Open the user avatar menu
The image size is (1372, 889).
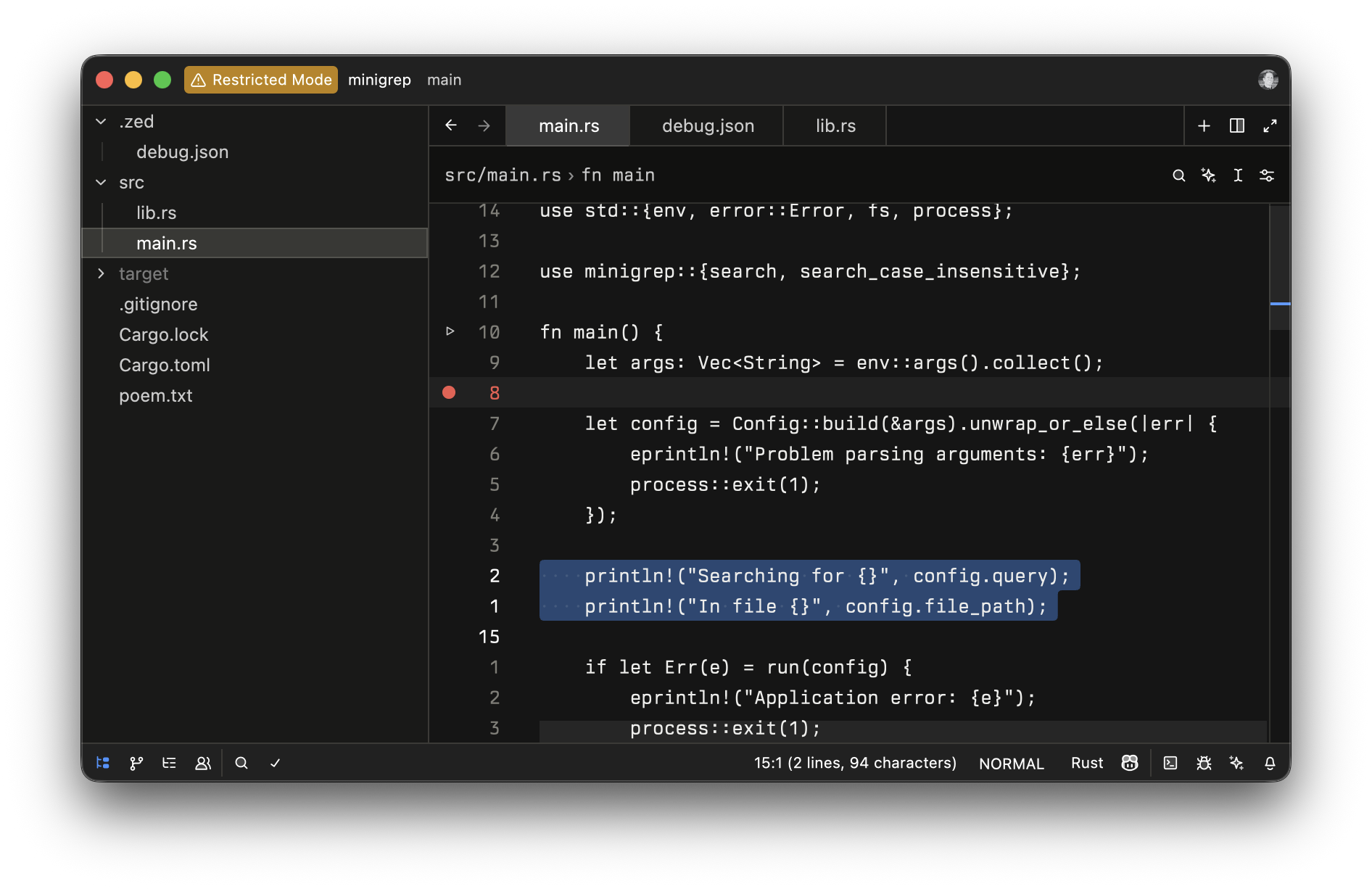[x=1268, y=80]
